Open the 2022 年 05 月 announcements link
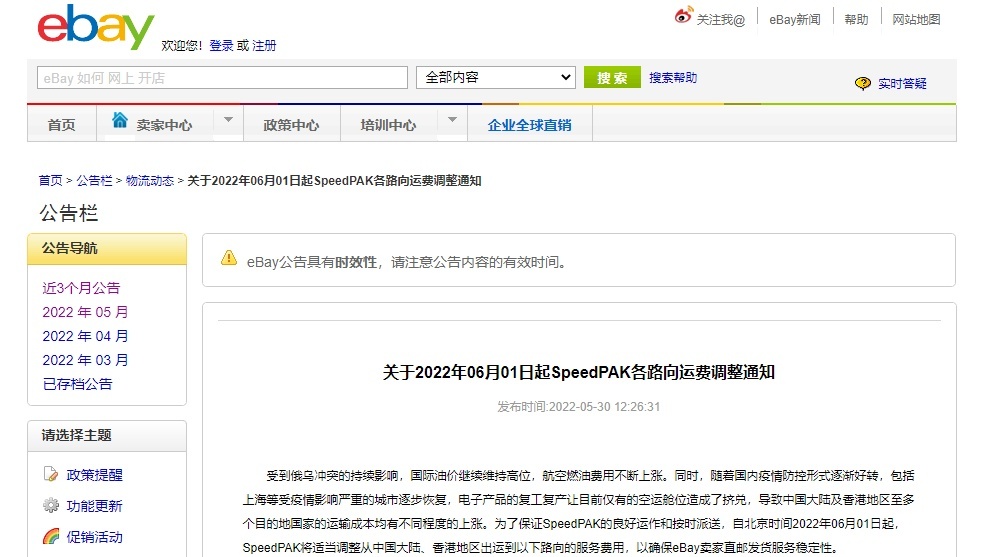Image resolution: width=985 pixels, height=557 pixels. [x=85, y=312]
